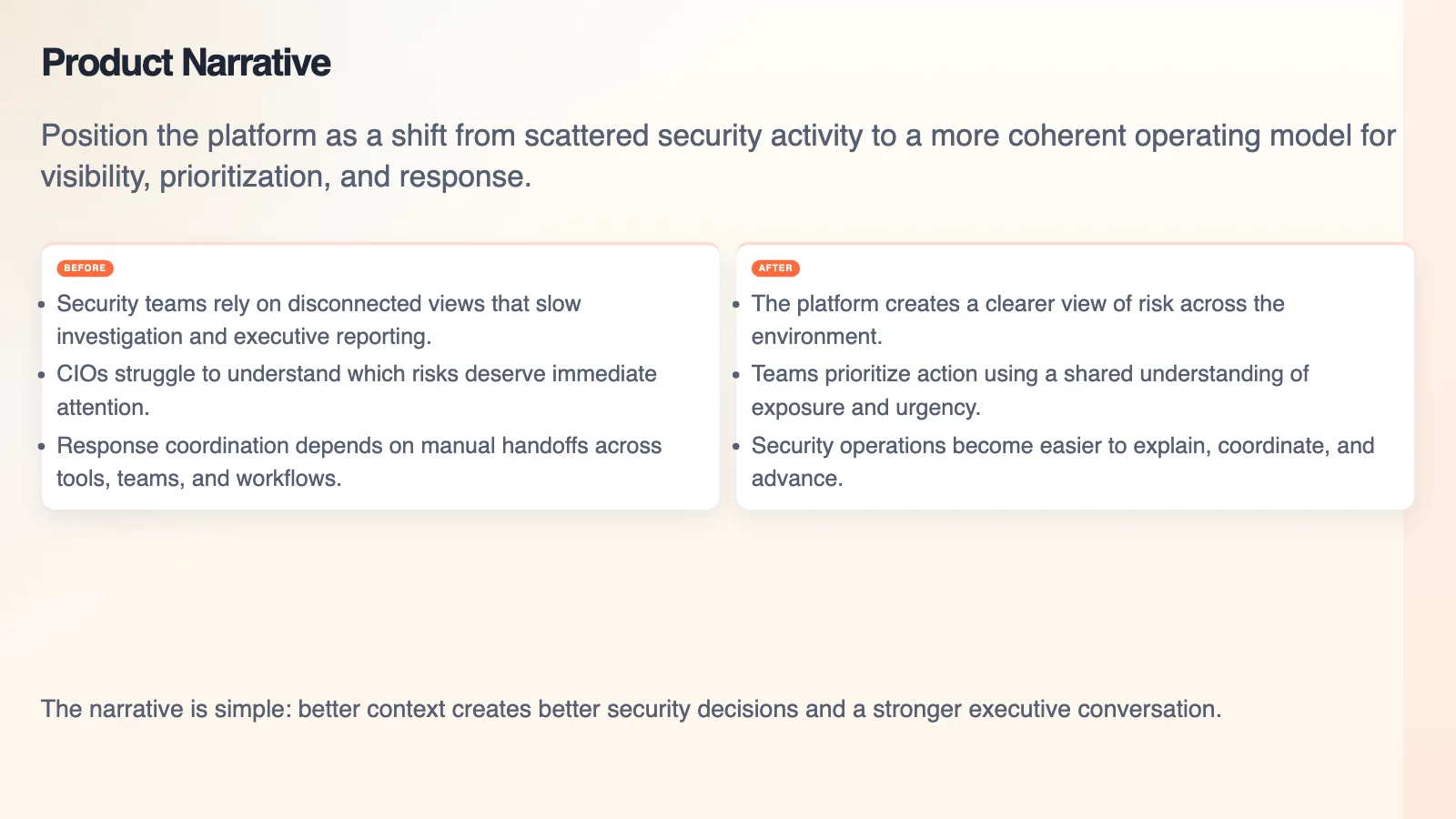
Task: Click the closing line 'The narrative is simple'
Action: [631, 709]
